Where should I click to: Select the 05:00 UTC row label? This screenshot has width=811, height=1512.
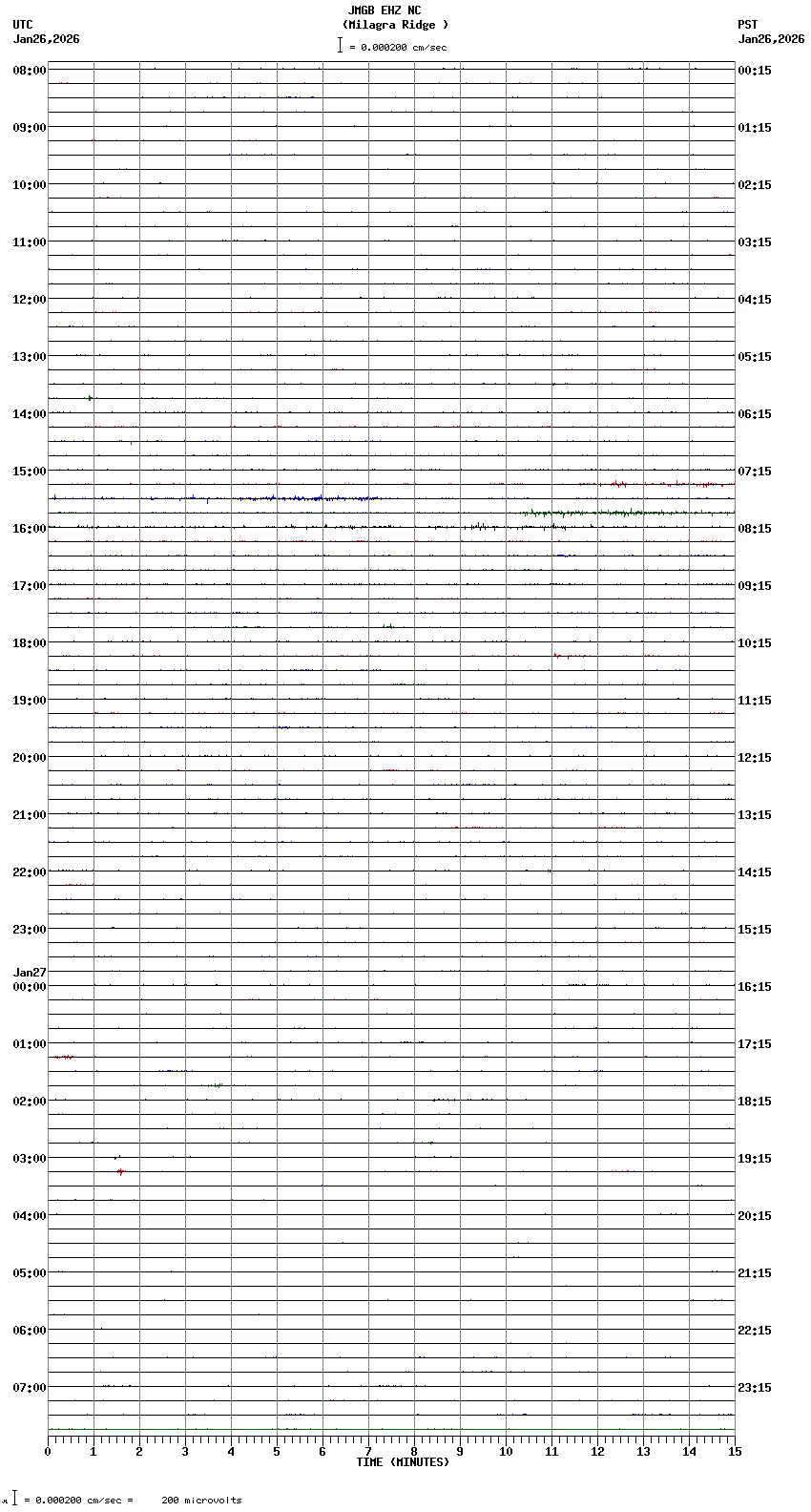coord(30,1273)
